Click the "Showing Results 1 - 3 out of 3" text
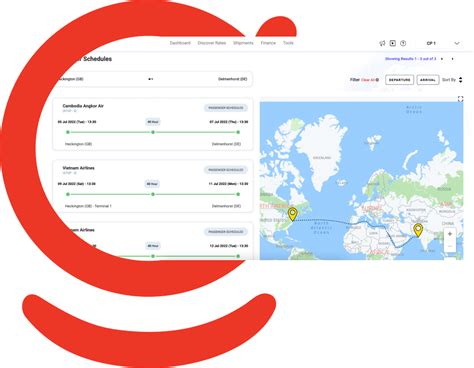Image resolution: width=474 pixels, height=368 pixels. (410, 59)
